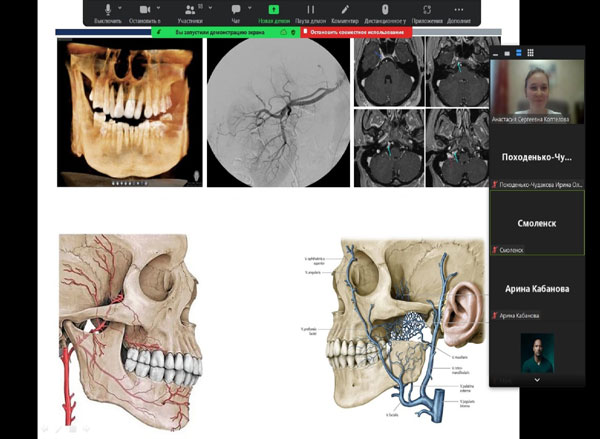Mute the microphone in Zoom toolbar
600x439 pixels.
pyautogui.click(x=108, y=11)
